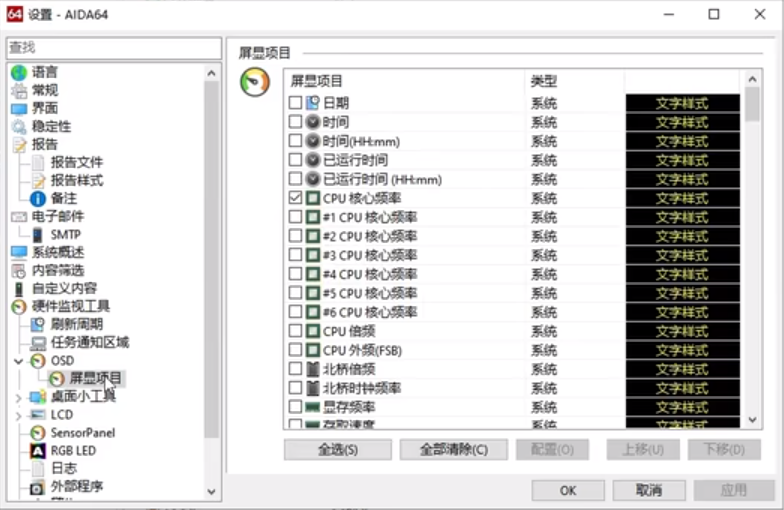
Task: Click the 日期 calendar row icon
Action: click(x=313, y=103)
